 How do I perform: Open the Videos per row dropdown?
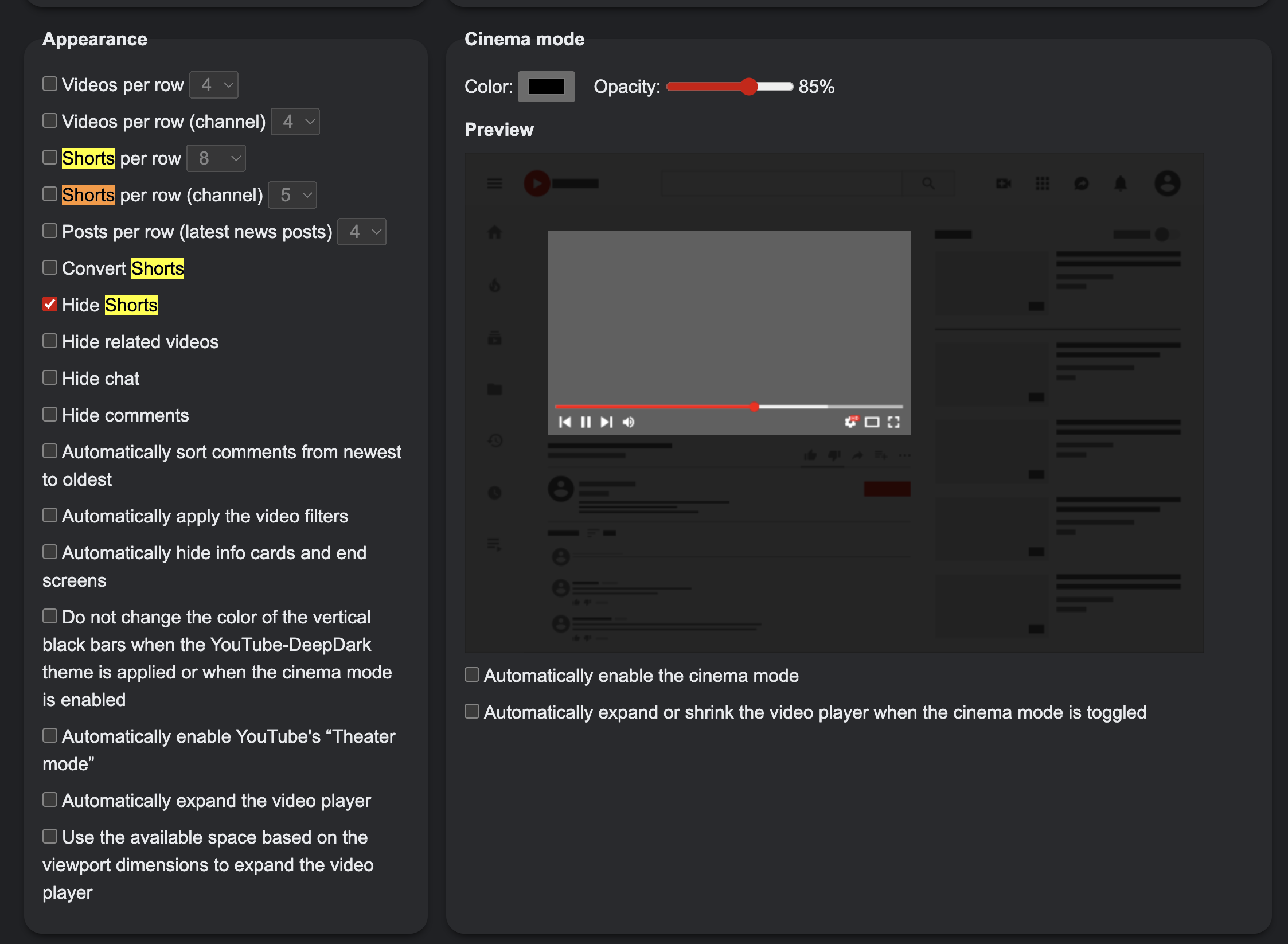[x=213, y=84]
